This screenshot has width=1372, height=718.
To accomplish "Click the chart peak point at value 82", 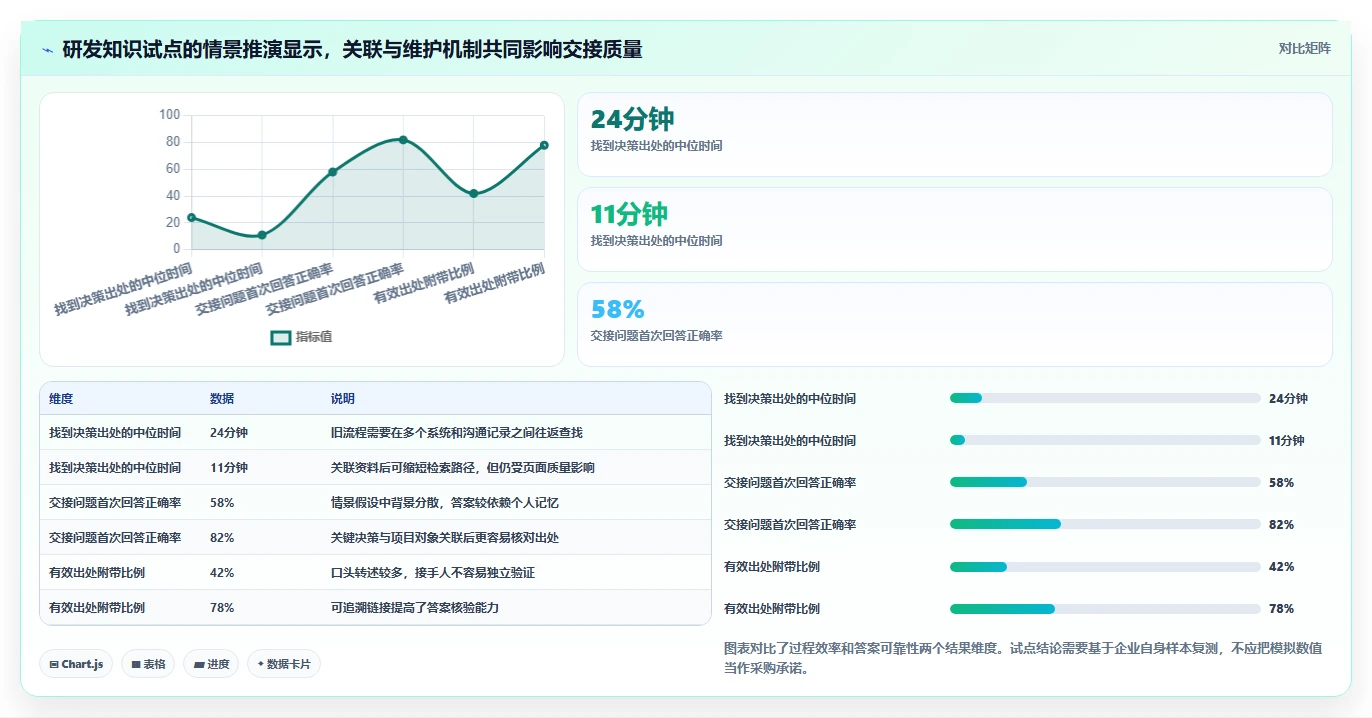I will 403,140.
